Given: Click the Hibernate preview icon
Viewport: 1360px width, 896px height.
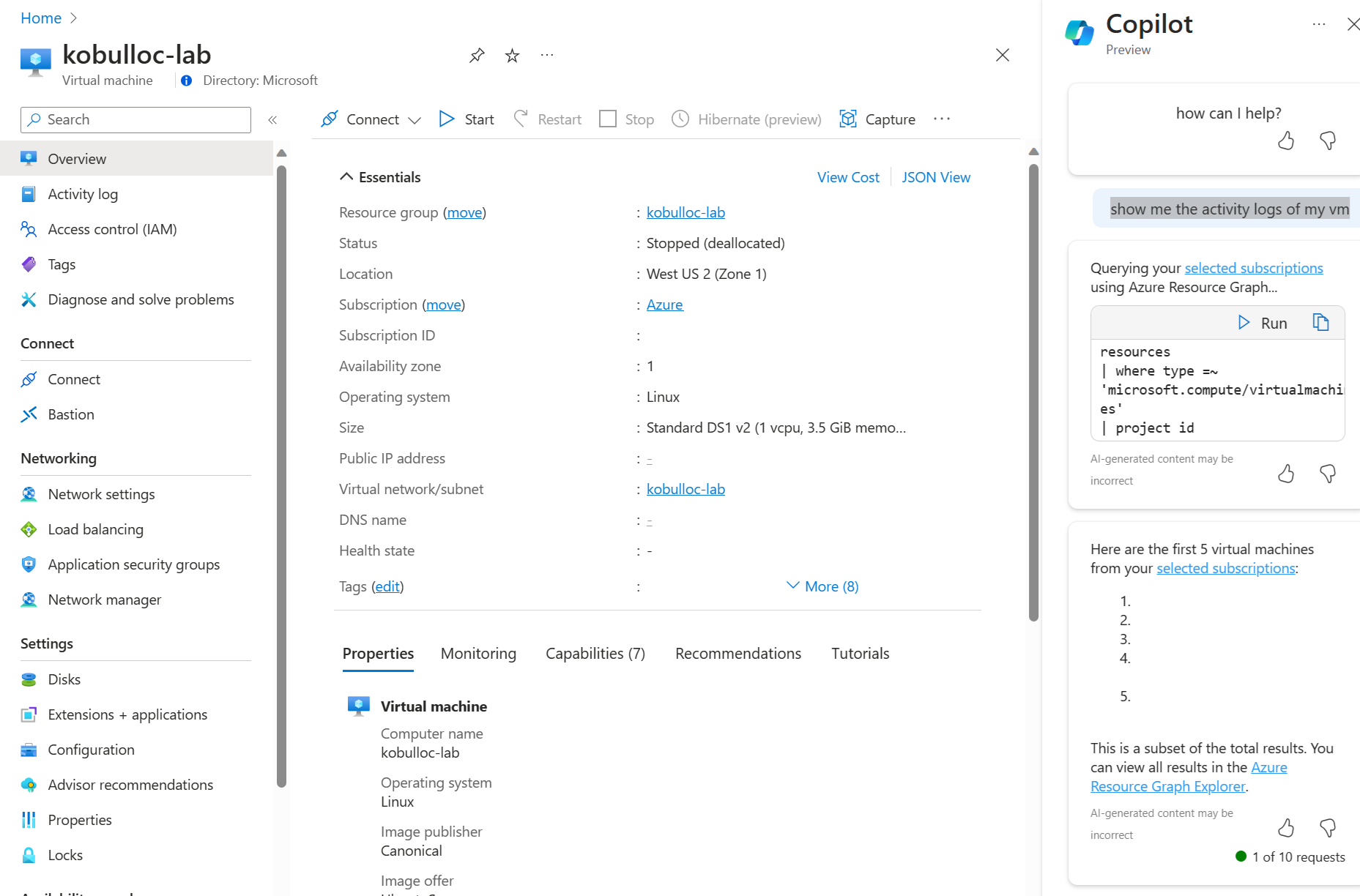Looking at the screenshot, I should pyautogui.click(x=680, y=119).
